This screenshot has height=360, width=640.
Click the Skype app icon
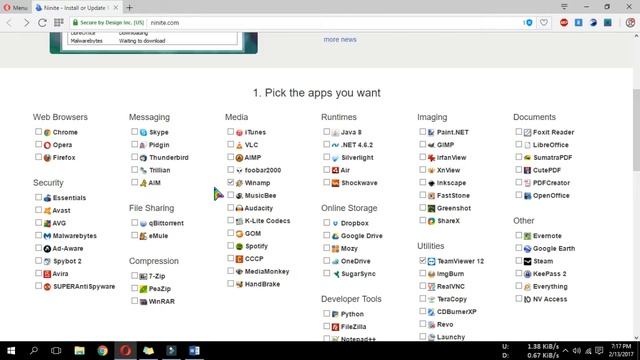click(143, 132)
